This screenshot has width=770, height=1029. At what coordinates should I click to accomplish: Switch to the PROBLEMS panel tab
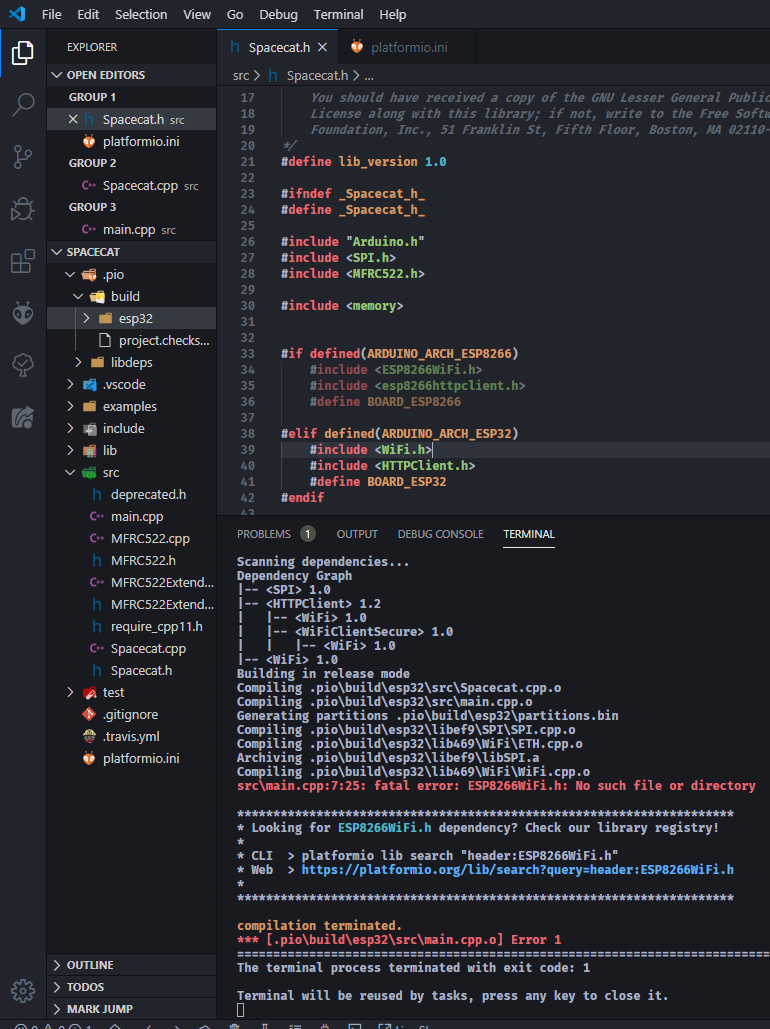264,534
